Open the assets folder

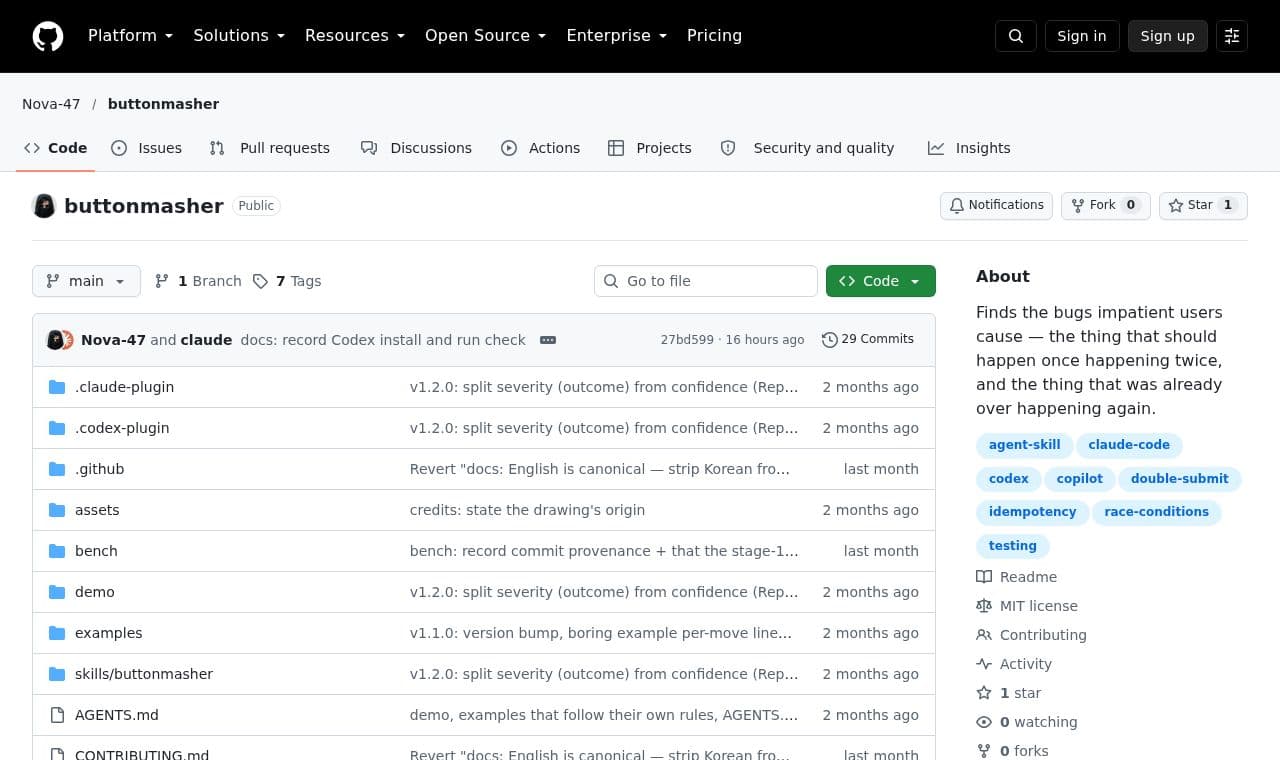pos(97,510)
